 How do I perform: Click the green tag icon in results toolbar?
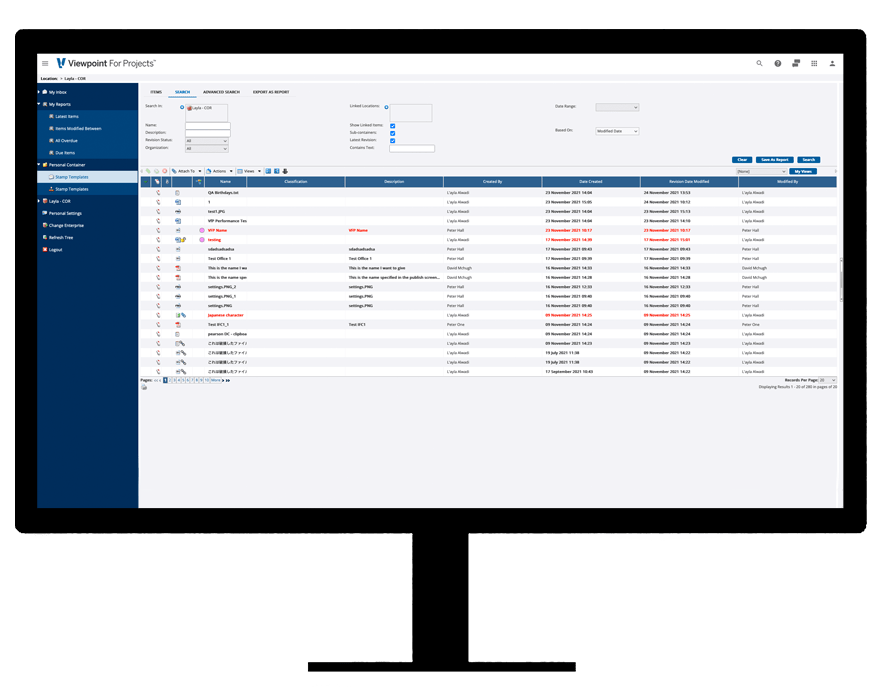(148, 171)
